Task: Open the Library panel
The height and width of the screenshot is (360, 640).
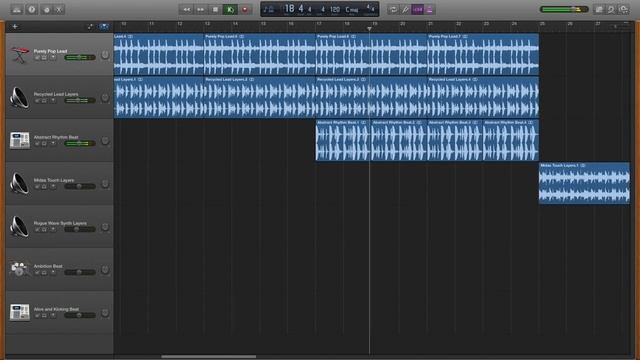Action: (17, 9)
